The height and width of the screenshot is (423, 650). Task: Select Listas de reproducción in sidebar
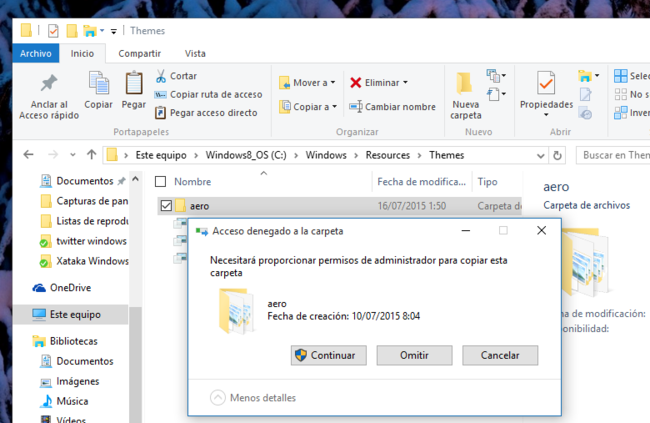(85, 221)
